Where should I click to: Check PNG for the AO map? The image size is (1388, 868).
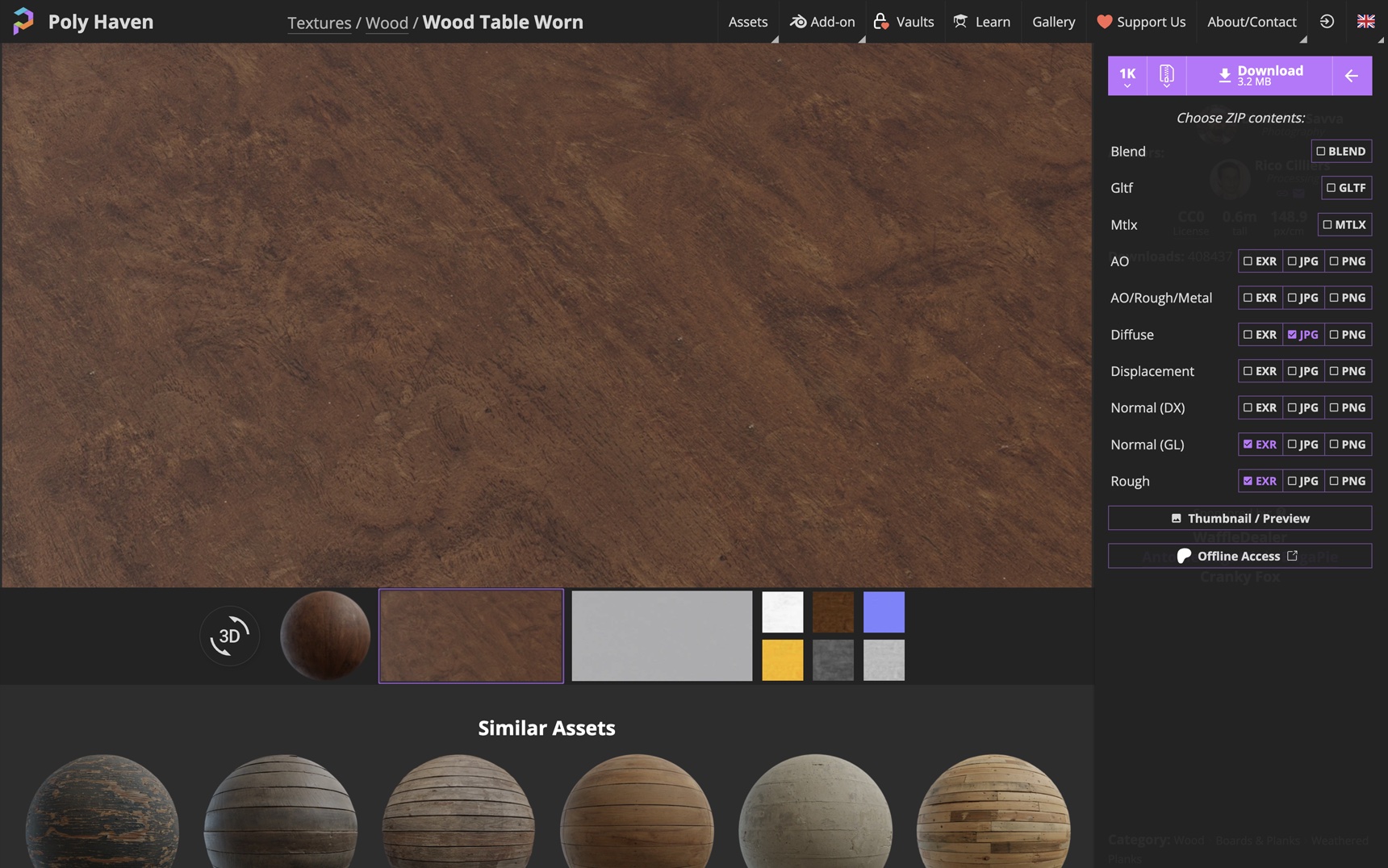click(x=1348, y=261)
